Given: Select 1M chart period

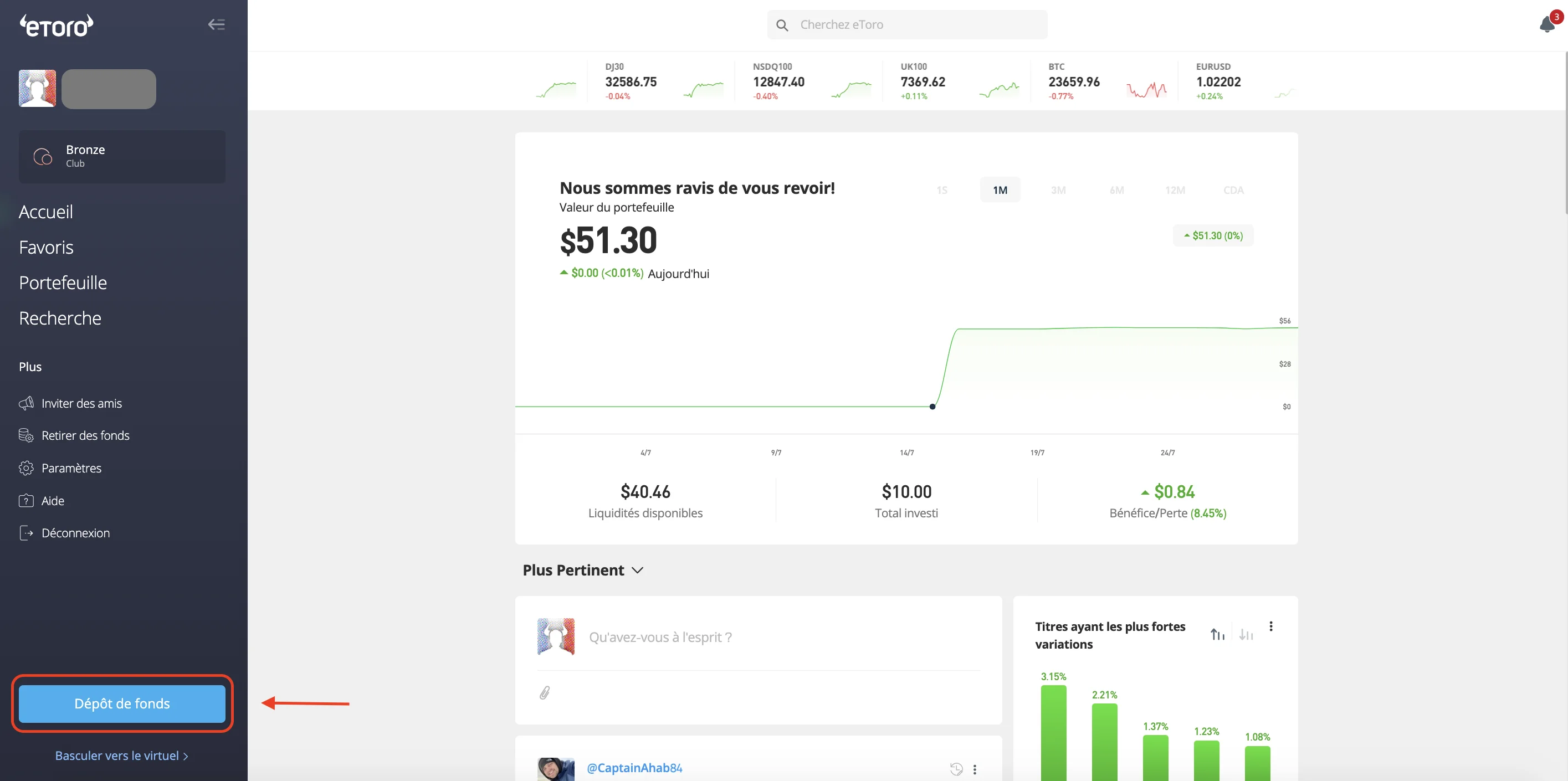Looking at the screenshot, I should click(1000, 190).
